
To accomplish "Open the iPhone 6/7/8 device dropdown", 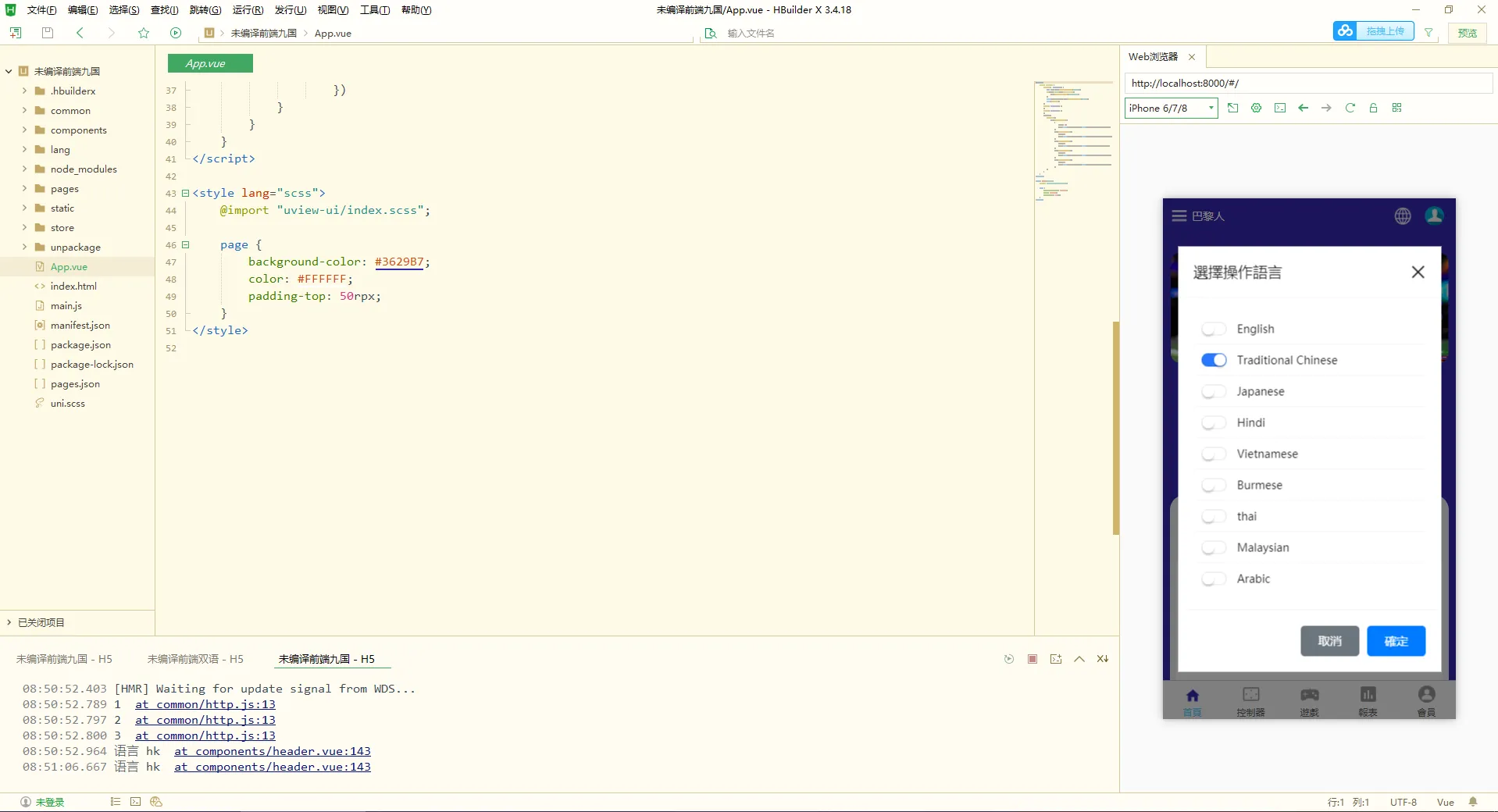I will [1171, 108].
